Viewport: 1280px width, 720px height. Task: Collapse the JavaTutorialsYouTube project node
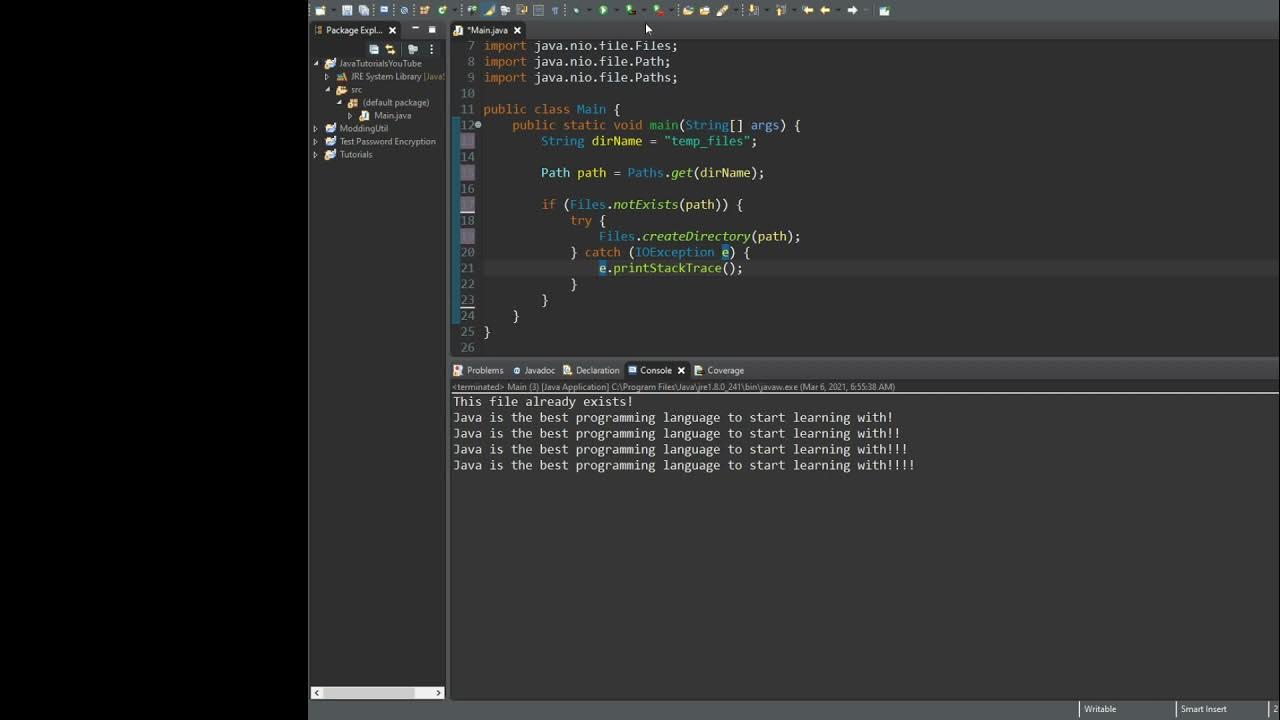coord(316,63)
